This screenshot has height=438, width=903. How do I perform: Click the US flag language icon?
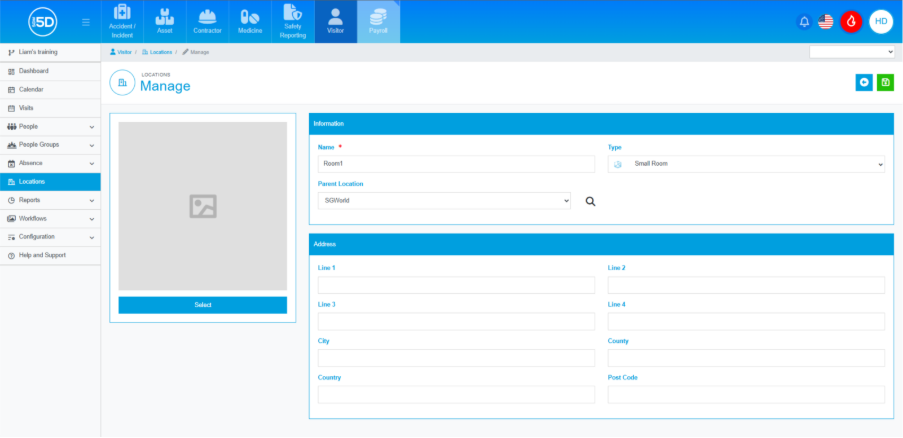point(826,21)
